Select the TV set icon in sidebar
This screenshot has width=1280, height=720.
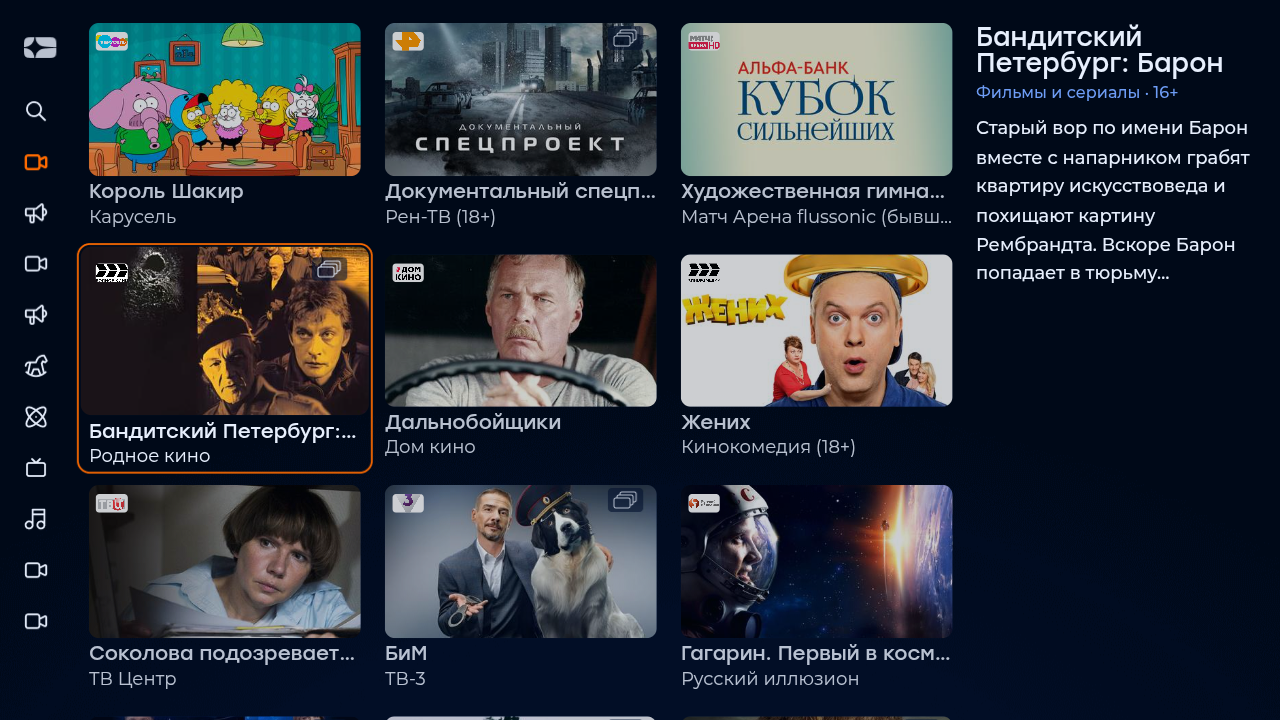tap(36, 468)
